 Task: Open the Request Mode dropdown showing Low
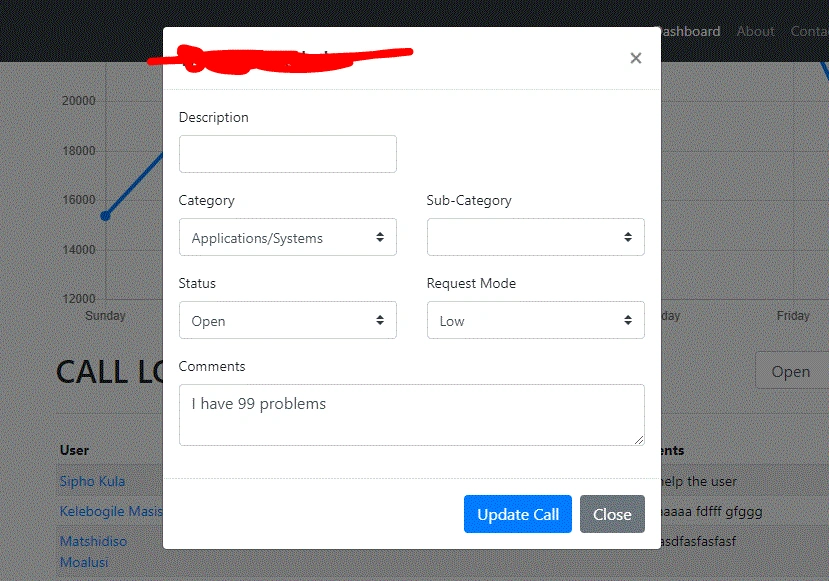pos(536,320)
